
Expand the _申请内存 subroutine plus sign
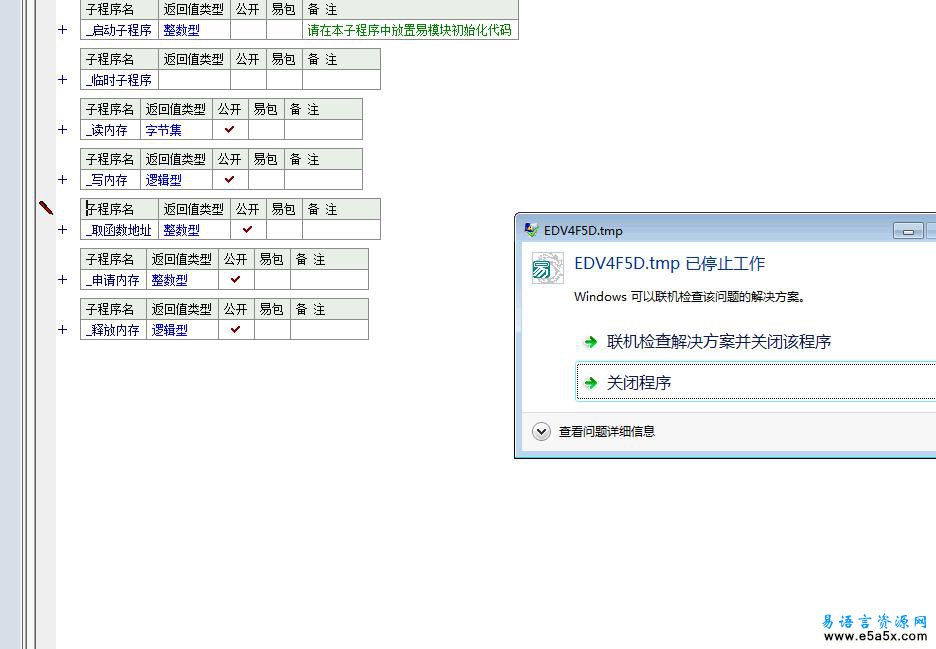[63, 279]
